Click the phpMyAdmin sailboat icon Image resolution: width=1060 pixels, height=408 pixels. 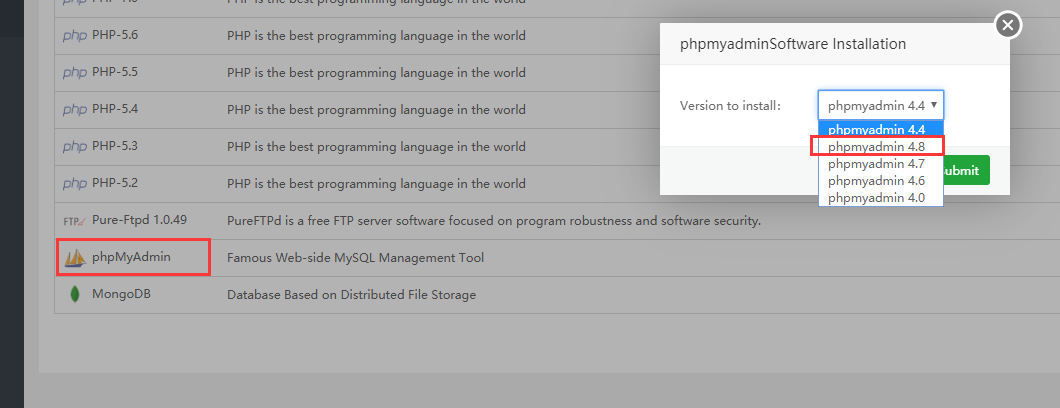75,258
